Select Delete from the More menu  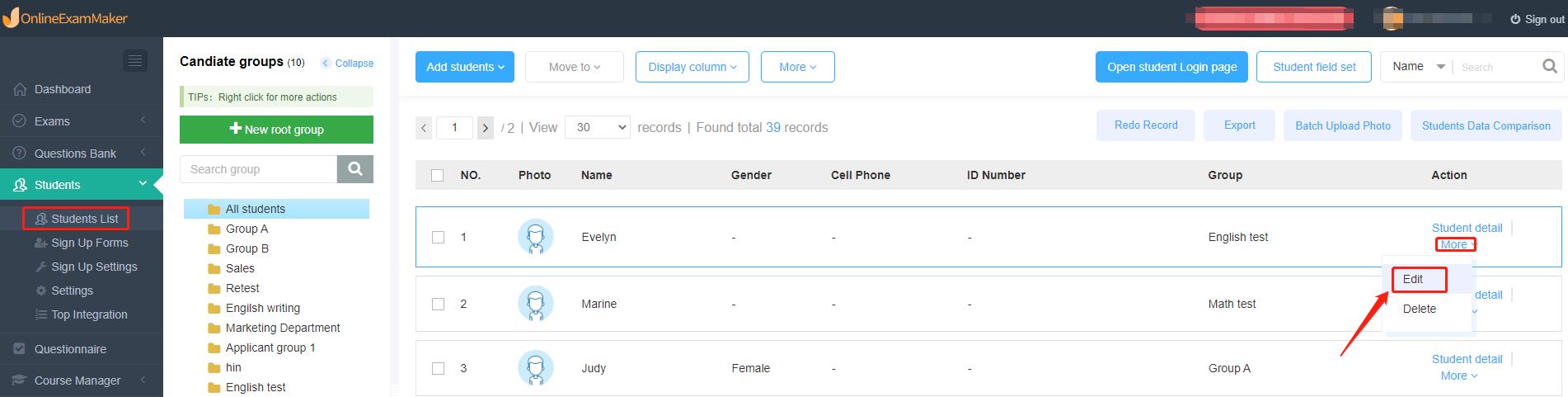click(x=1420, y=309)
